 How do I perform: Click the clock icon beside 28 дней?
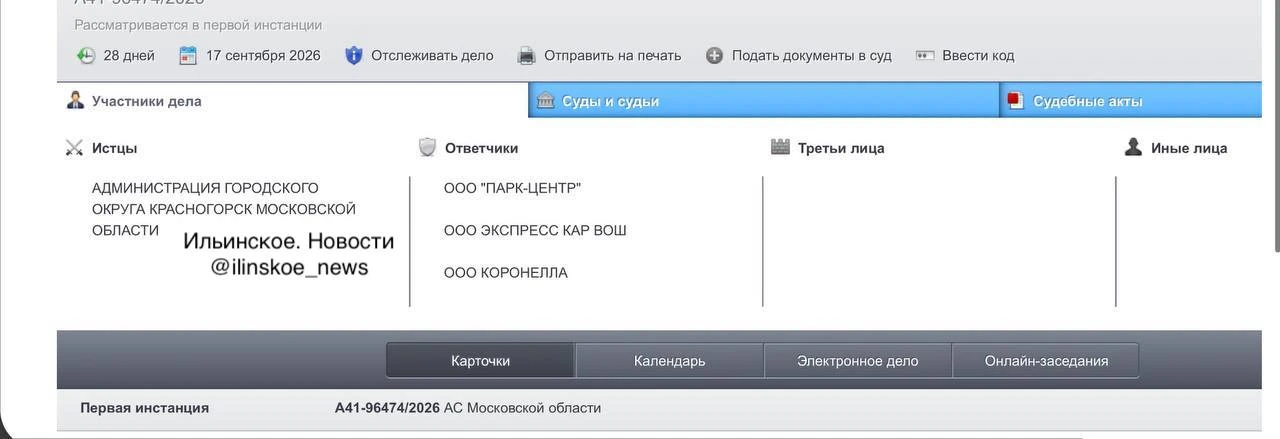click(x=86, y=56)
